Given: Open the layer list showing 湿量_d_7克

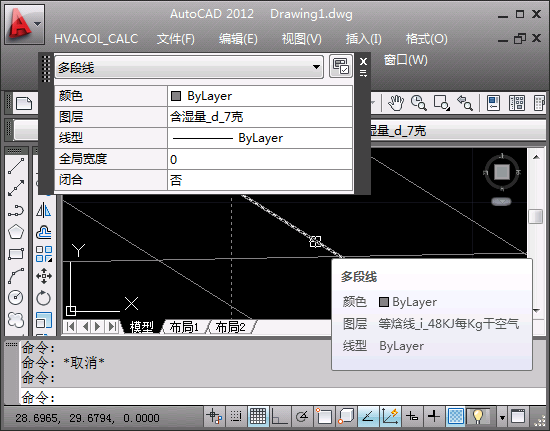Looking at the screenshot, I should pos(458,131).
